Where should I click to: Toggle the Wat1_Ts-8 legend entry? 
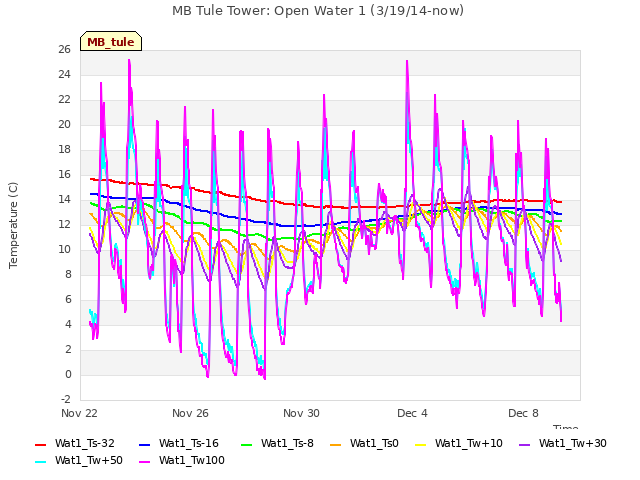pos(278,444)
